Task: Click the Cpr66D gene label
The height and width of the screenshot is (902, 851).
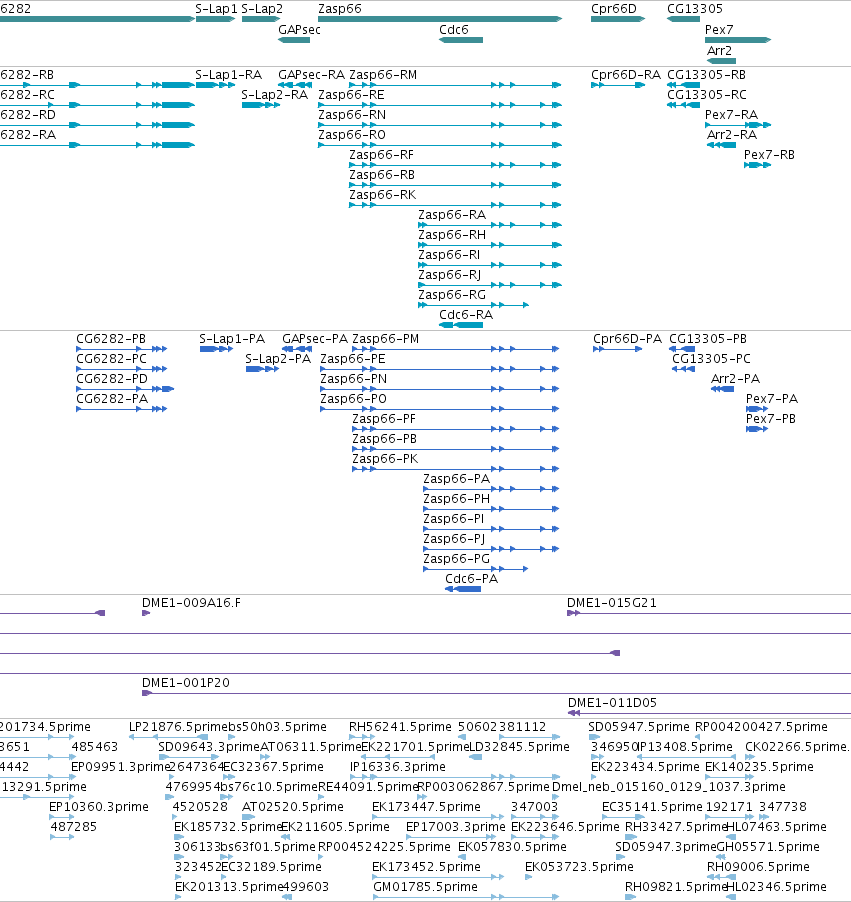Action: (614, 9)
